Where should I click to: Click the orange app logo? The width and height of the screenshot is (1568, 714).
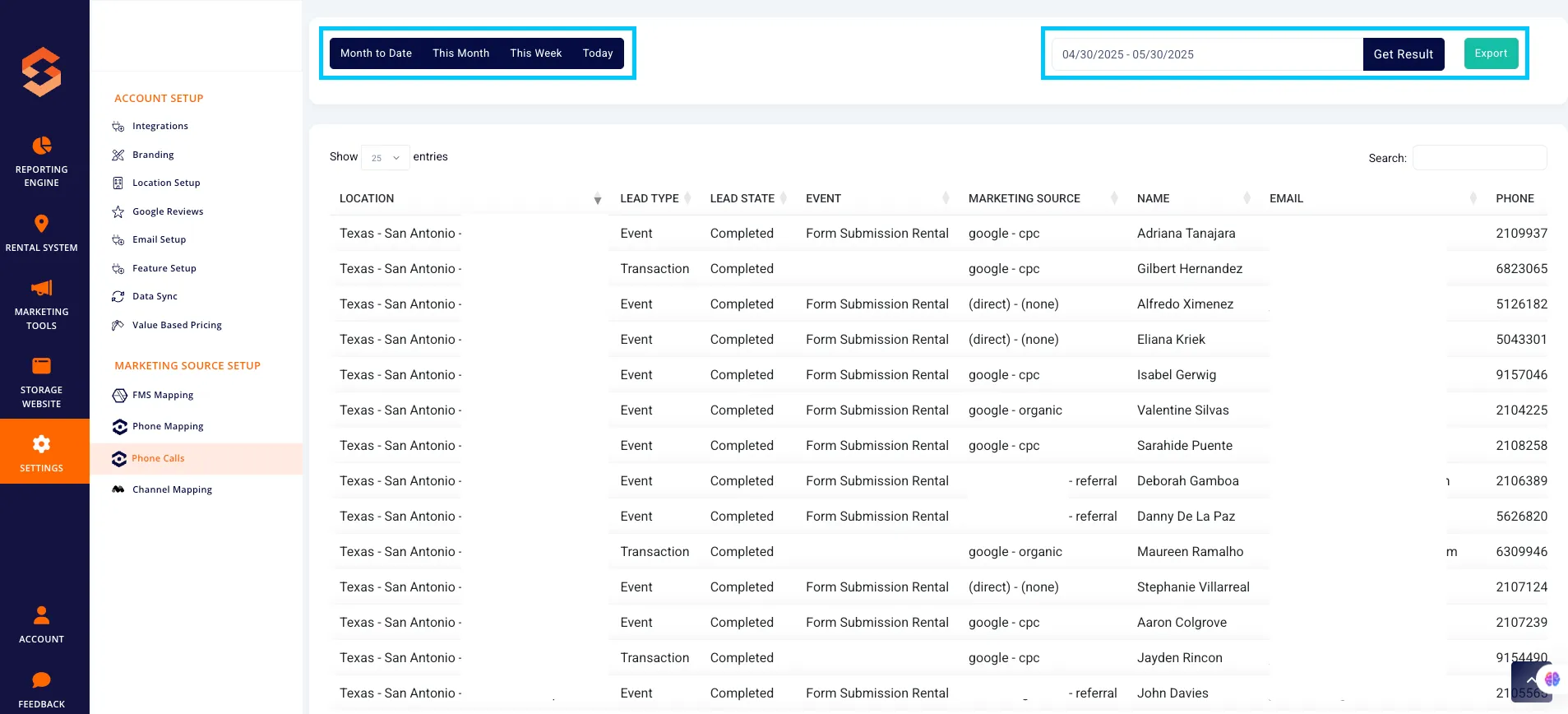click(x=42, y=72)
